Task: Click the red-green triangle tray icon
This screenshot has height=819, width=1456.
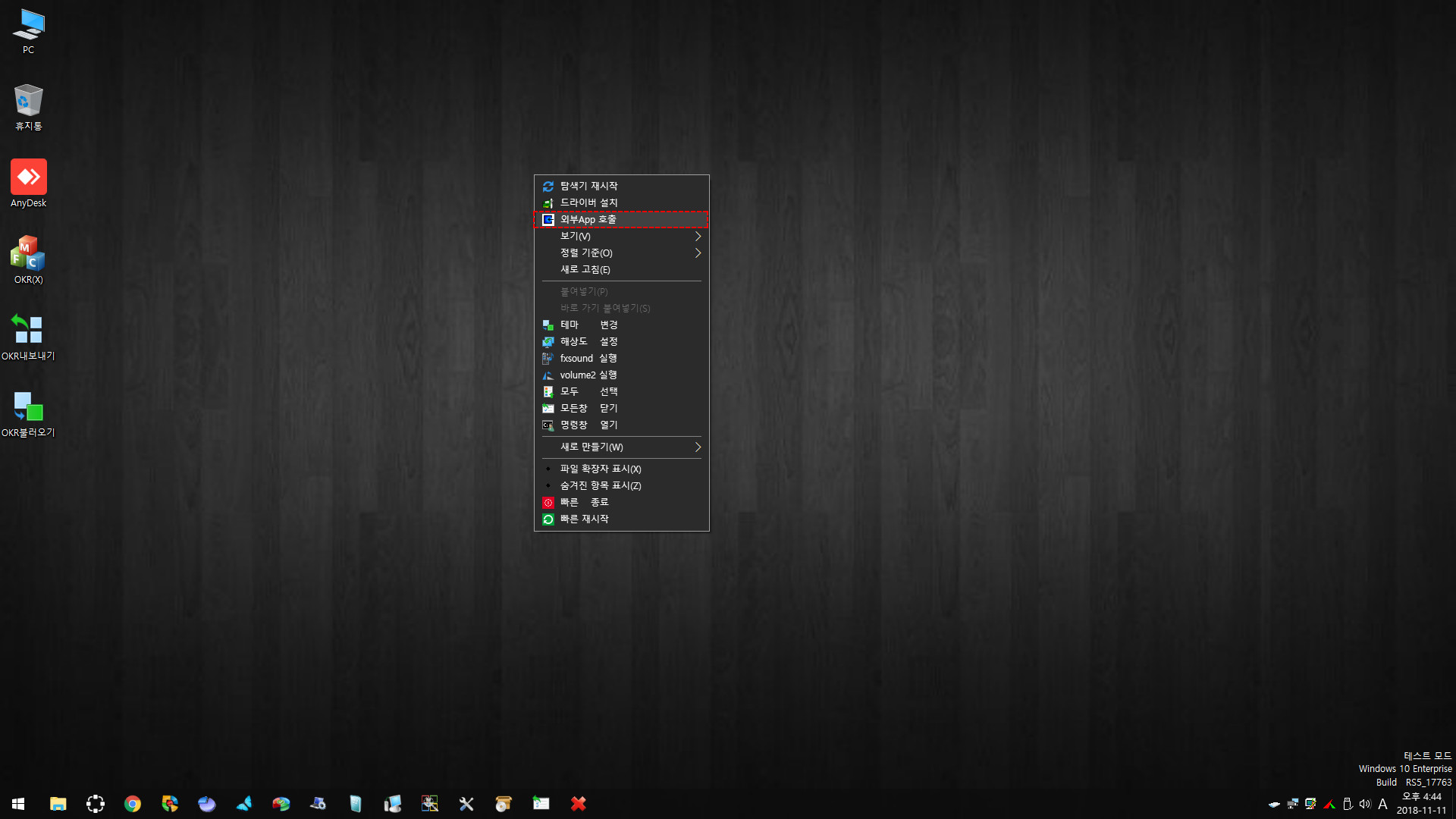Action: 1329,804
